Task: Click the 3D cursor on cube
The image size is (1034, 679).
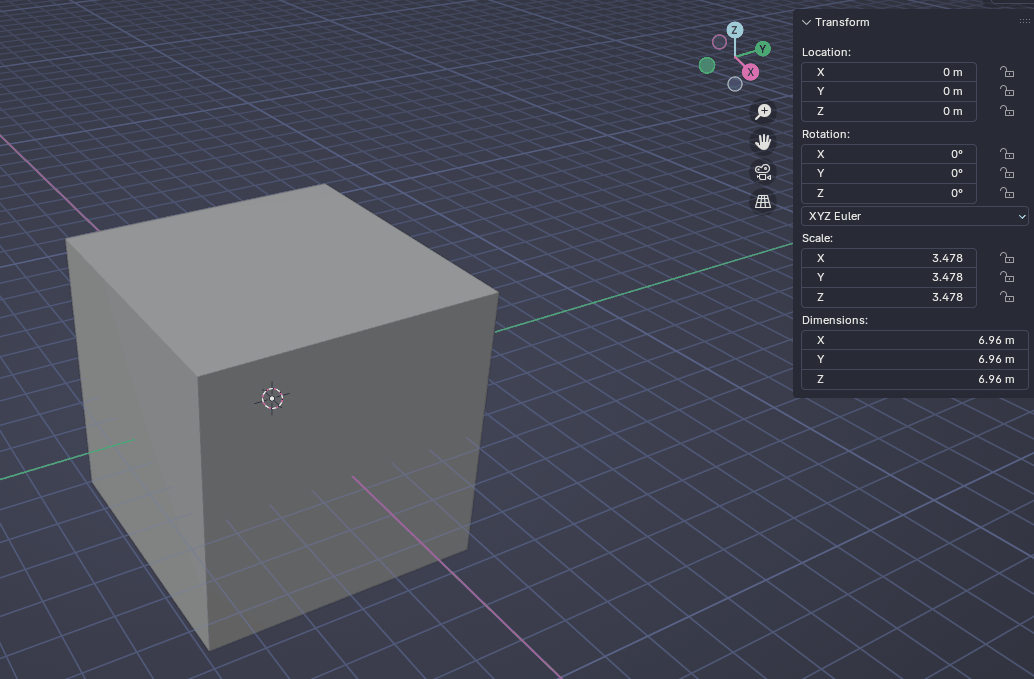Action: click(272, 398)
